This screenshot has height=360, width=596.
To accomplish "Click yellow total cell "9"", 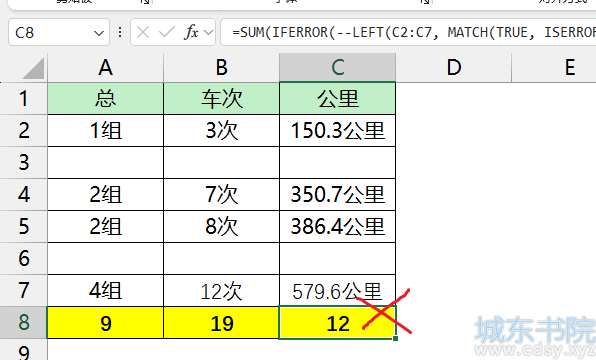I will [x=105, y=322].
